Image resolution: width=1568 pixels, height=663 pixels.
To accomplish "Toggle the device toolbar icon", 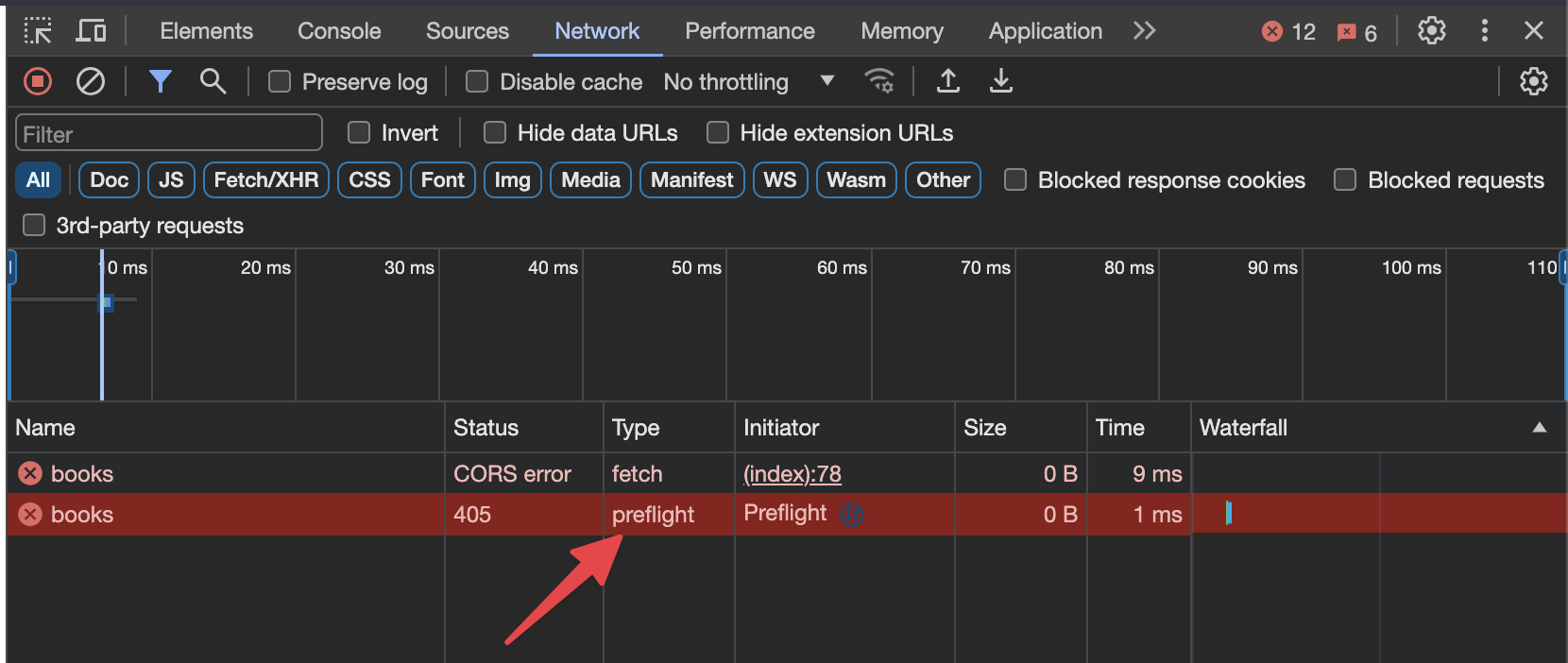I will (91, 31).
